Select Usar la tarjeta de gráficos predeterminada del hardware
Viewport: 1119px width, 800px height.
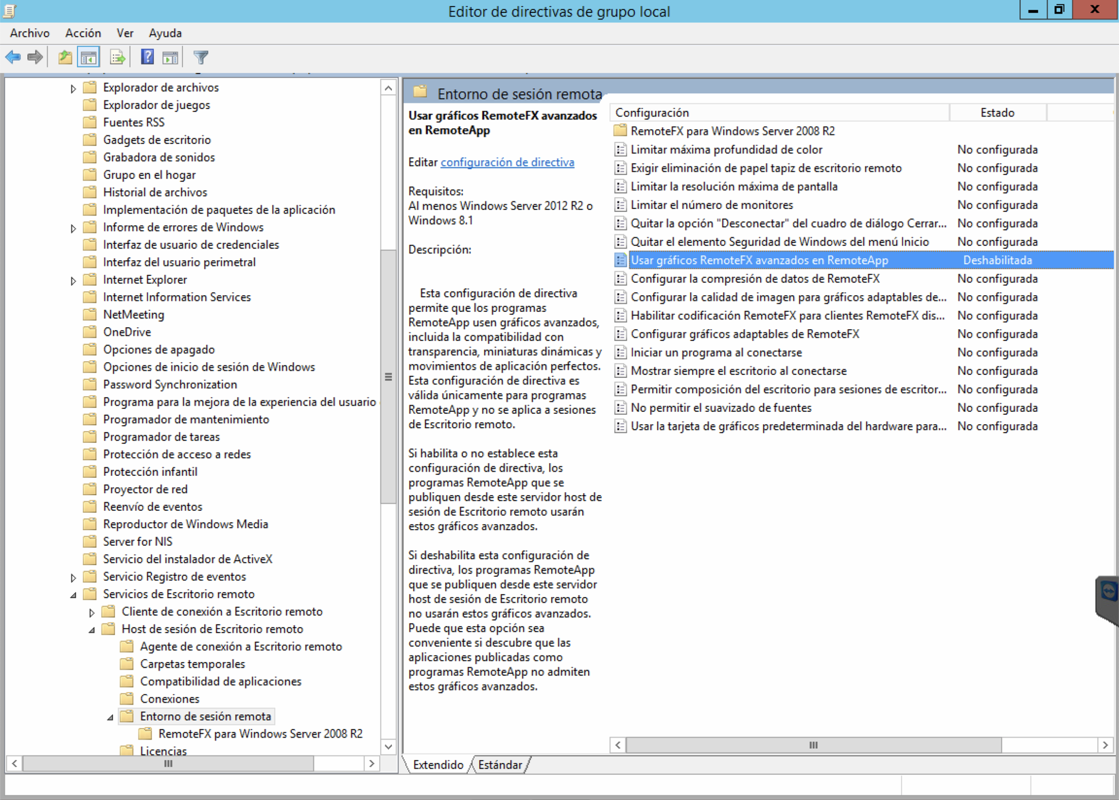(x=789, y=426)
